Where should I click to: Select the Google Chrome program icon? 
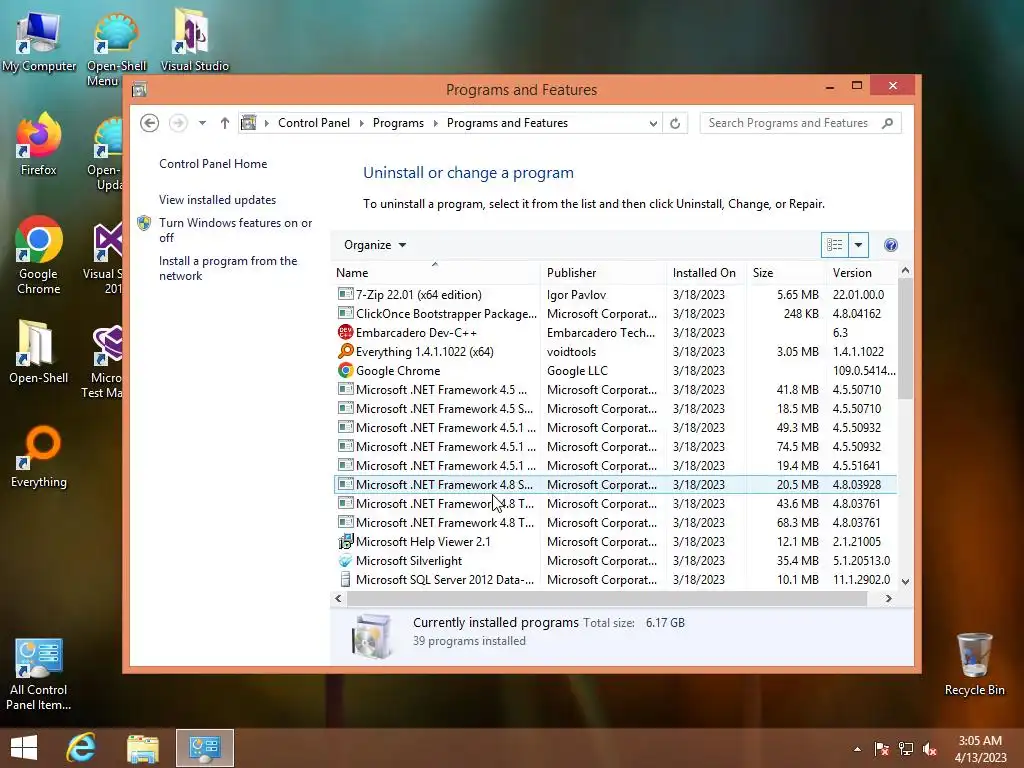[345, 370]
